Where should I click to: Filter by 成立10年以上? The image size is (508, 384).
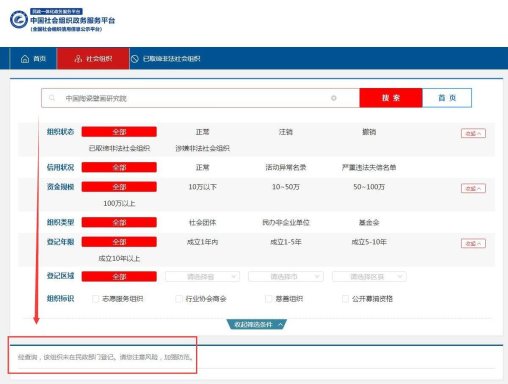click(x=119, y=258)
